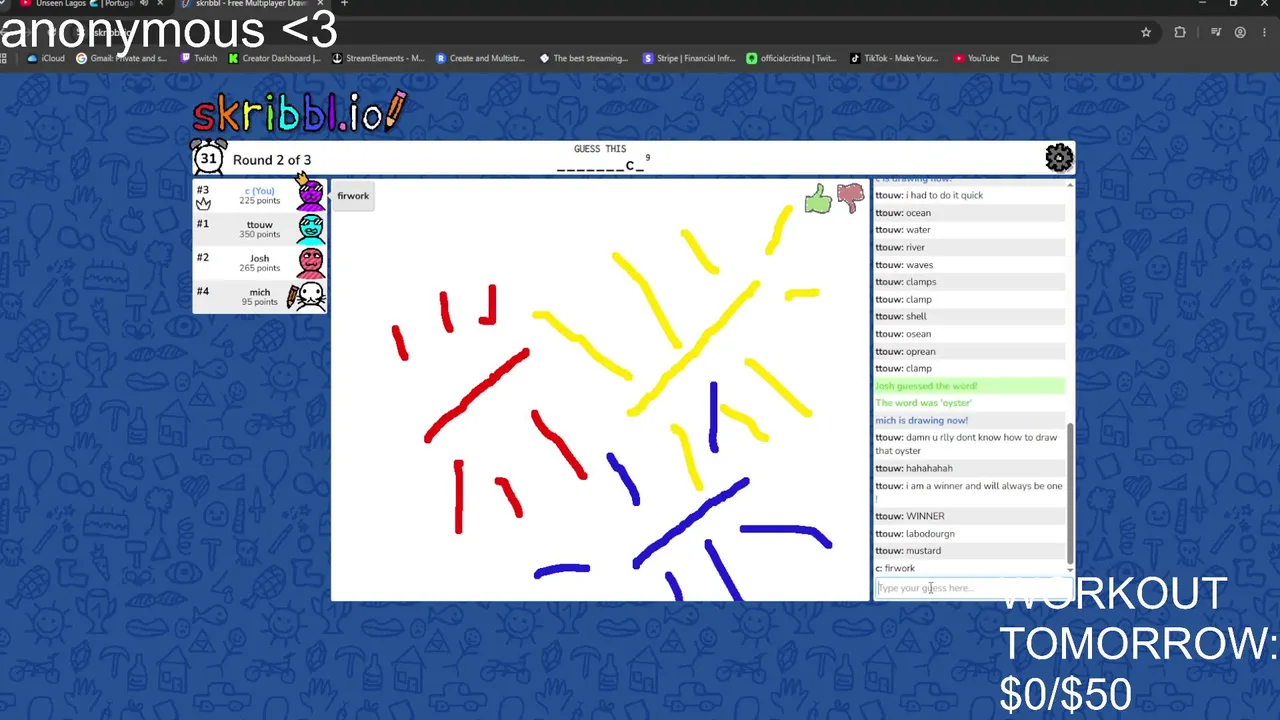Open the iCloud bookmark

click(46, 58)
